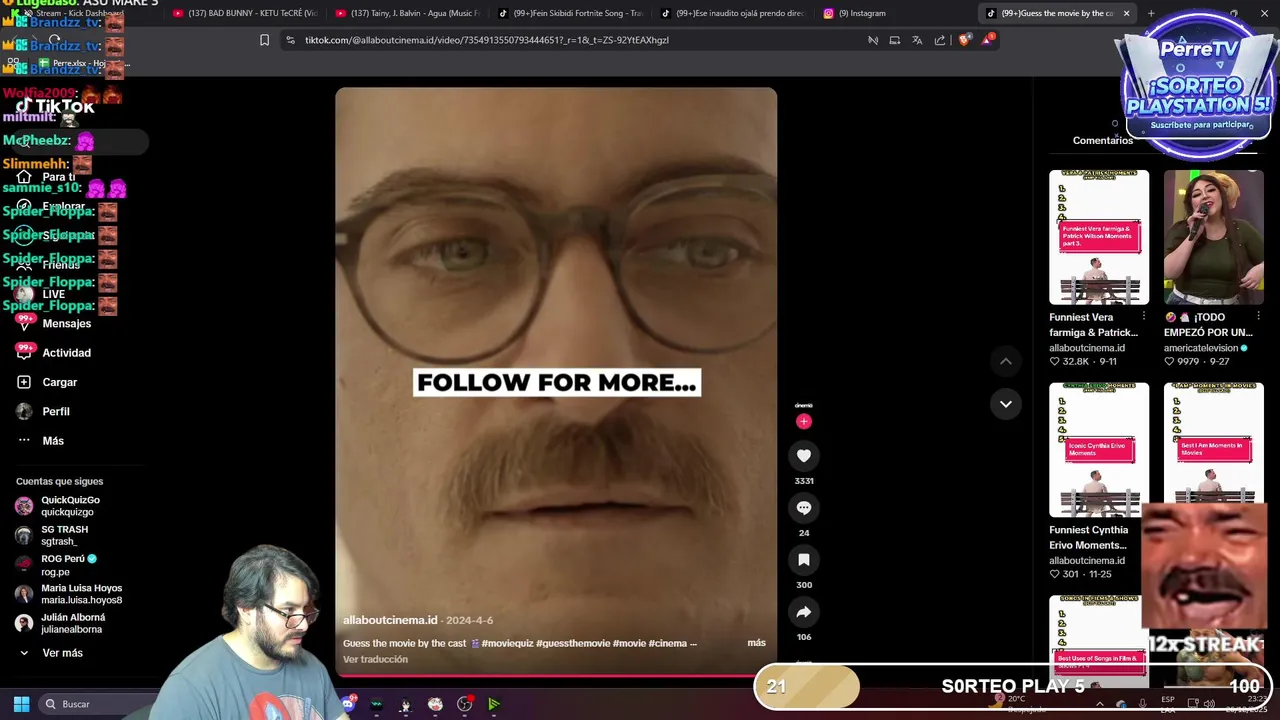
Task: Open Funniest Vera Farmiga video thumbnail
Action: (1099, 237)
